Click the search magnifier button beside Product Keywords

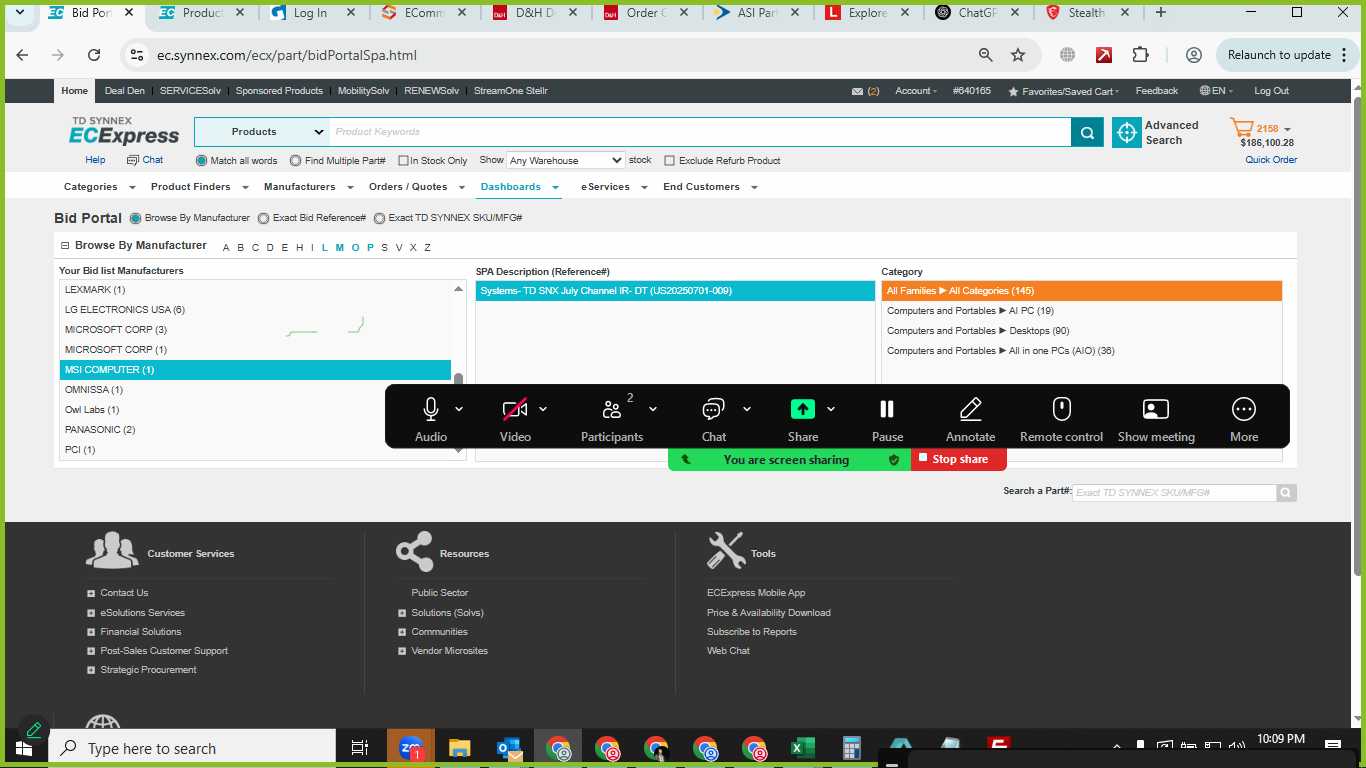(1087, 132)
